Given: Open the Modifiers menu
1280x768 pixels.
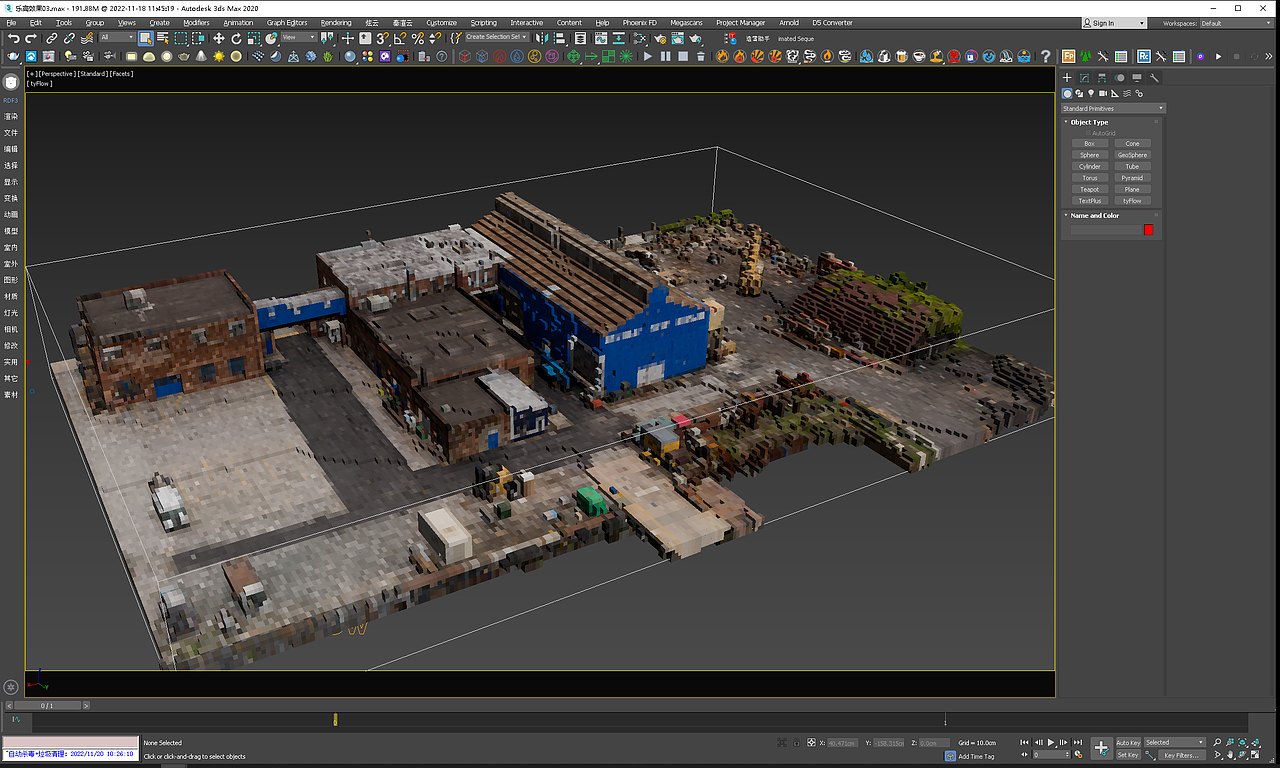Looking at the screenshot, I should pos(196,23).
